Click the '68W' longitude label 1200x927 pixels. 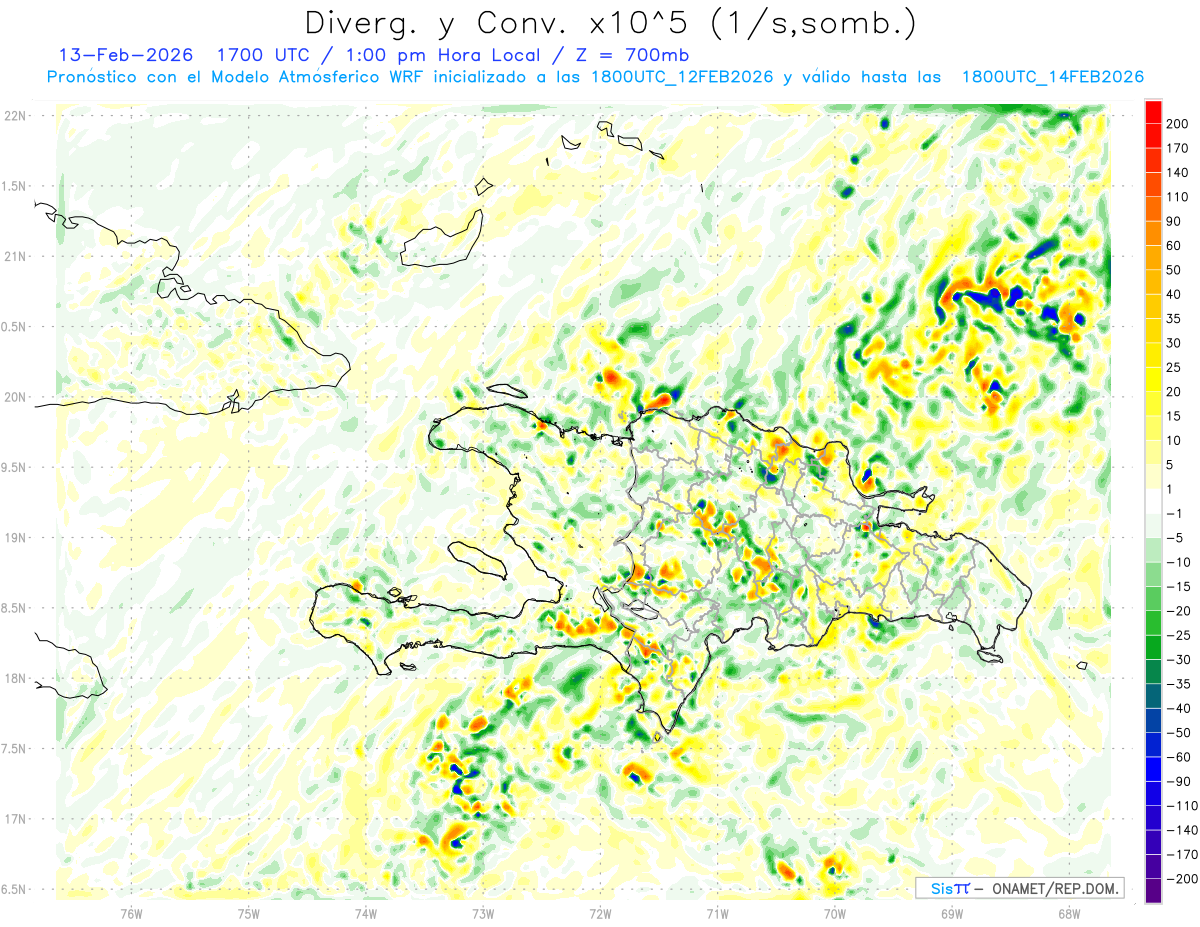tap(1068, 914)
